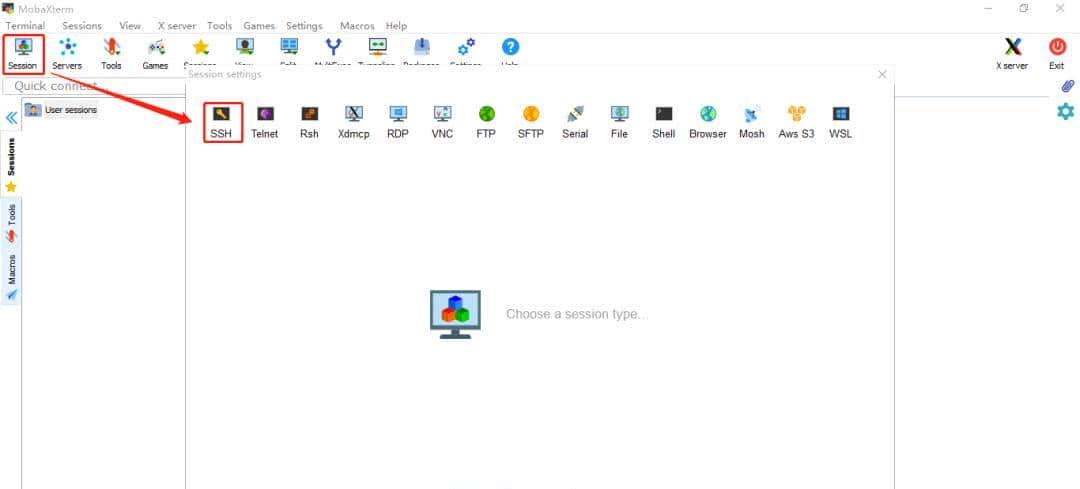The height and width of the screenshot is (489, 1080).
Task: Choose SSH session type
Action: tap(221, 123)
